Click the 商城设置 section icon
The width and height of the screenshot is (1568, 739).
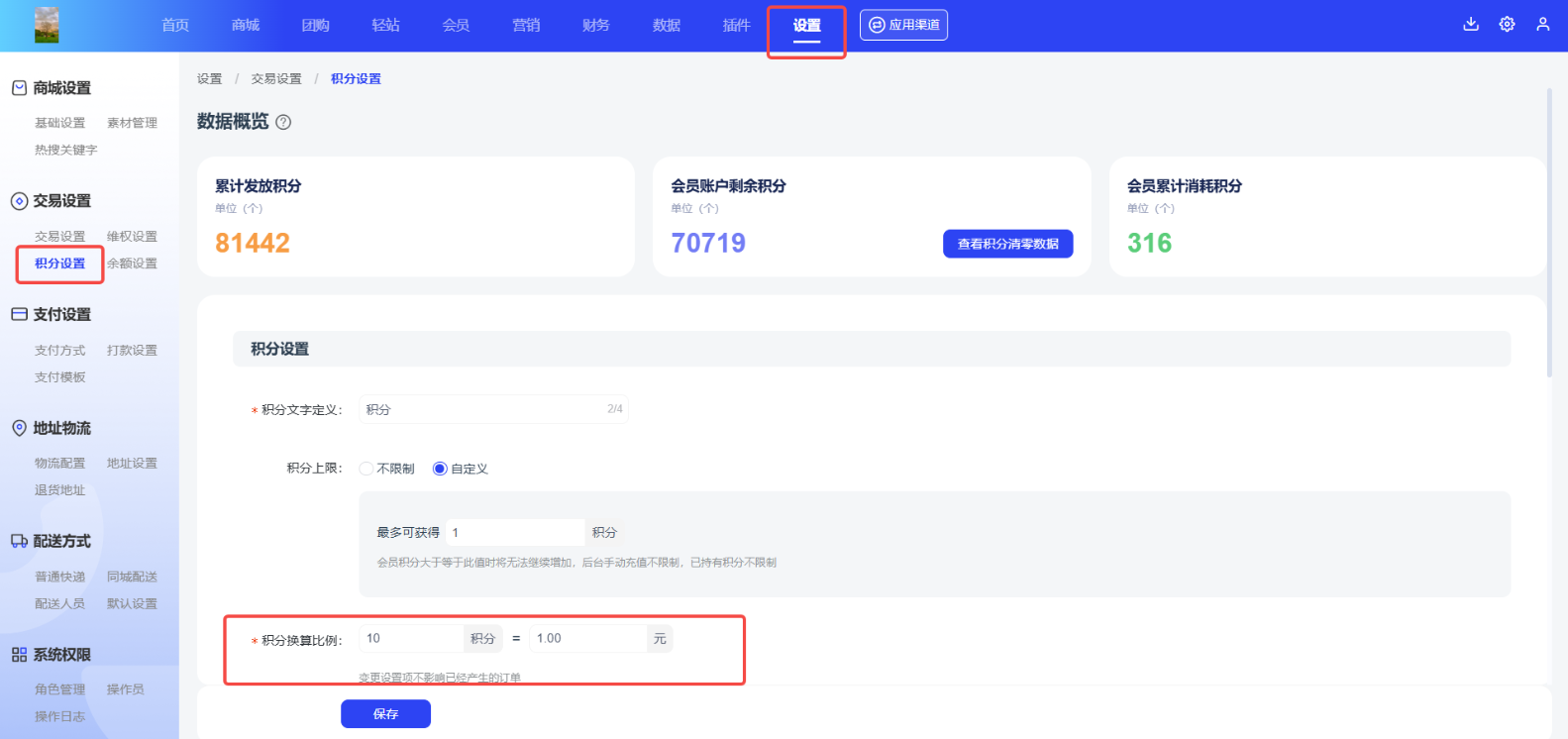[x=19, y=88]
